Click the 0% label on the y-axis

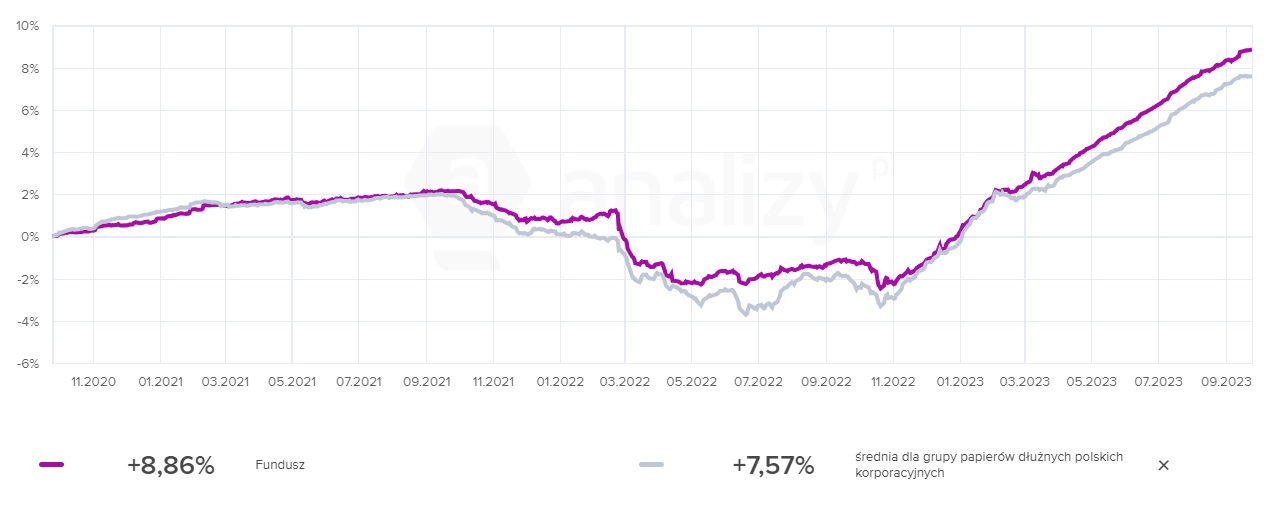(x=30, y=237)
